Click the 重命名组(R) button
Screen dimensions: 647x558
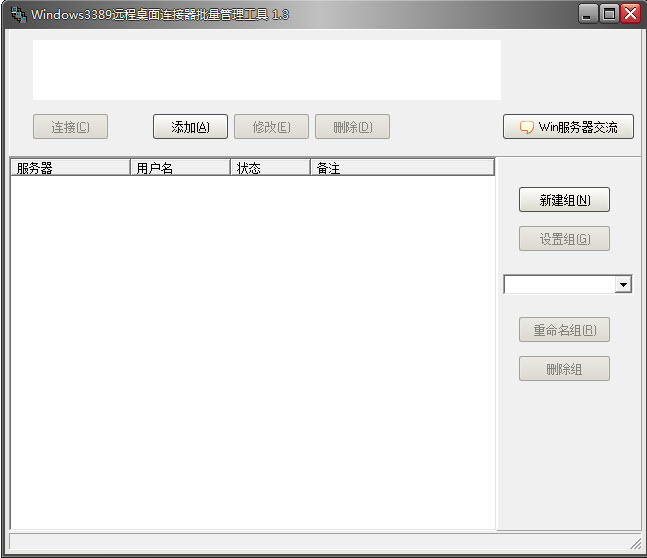pos(564,330)
